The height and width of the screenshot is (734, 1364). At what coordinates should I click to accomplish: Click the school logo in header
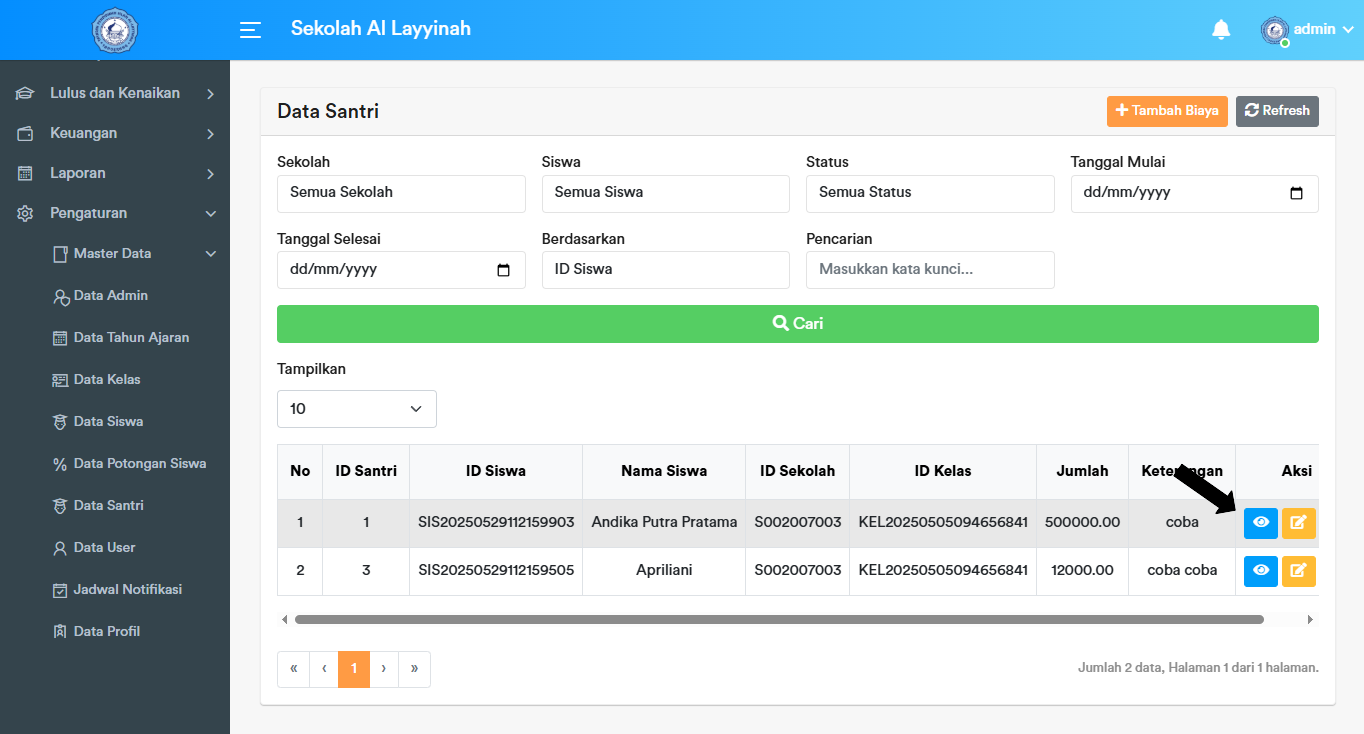pyautogui.click(x=115, y=31)
